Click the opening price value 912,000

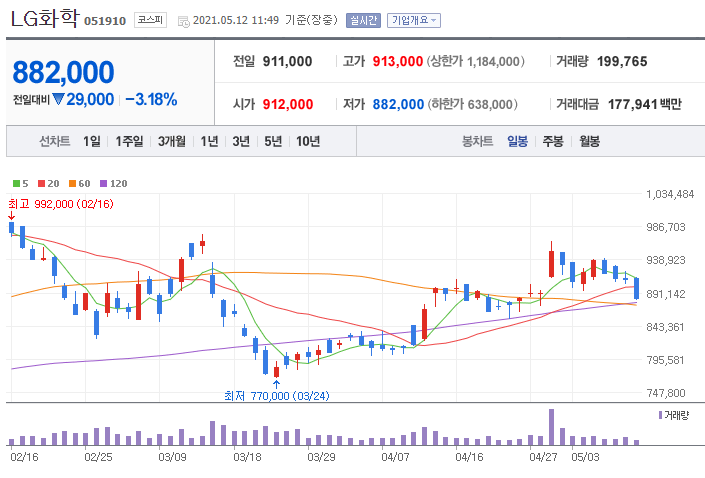[x=288, y=104]
